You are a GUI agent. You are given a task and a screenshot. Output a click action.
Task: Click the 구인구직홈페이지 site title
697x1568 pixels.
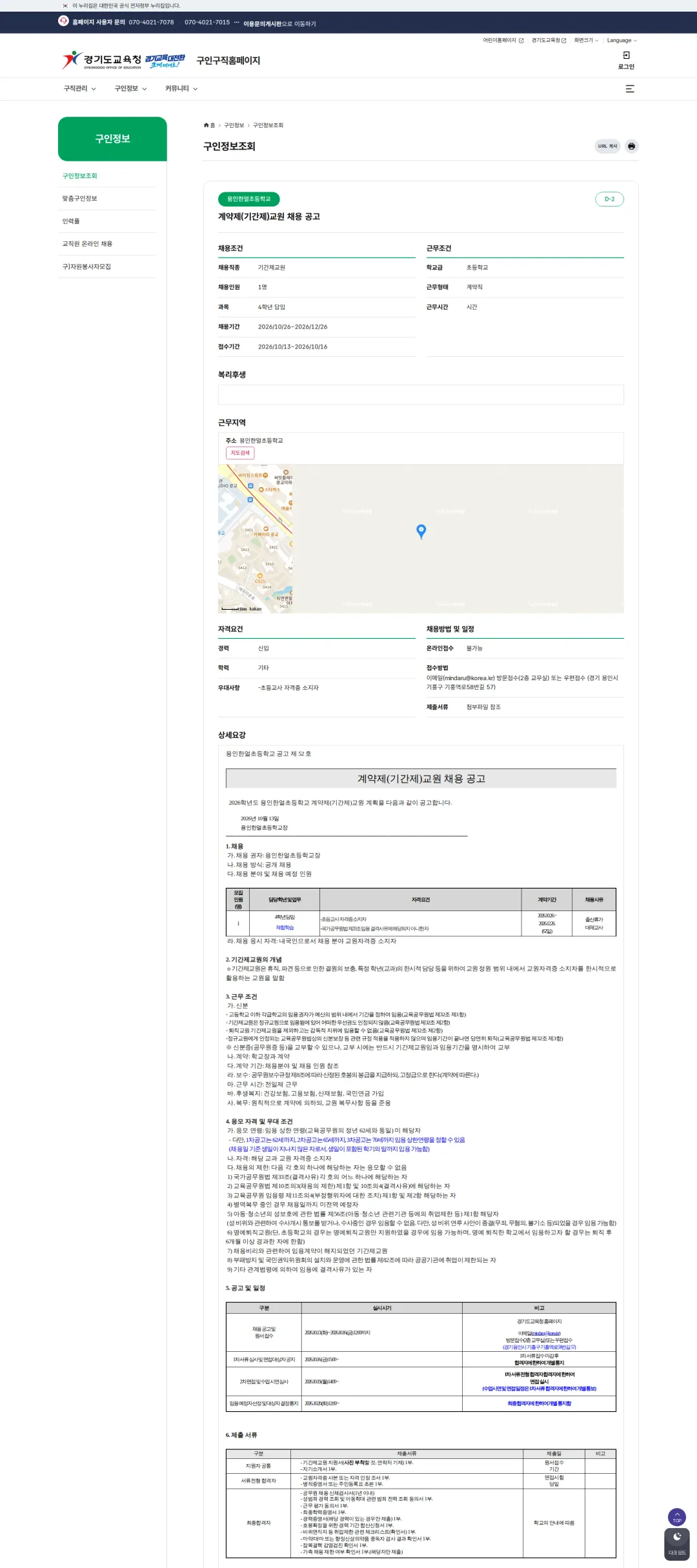[228, 61]
